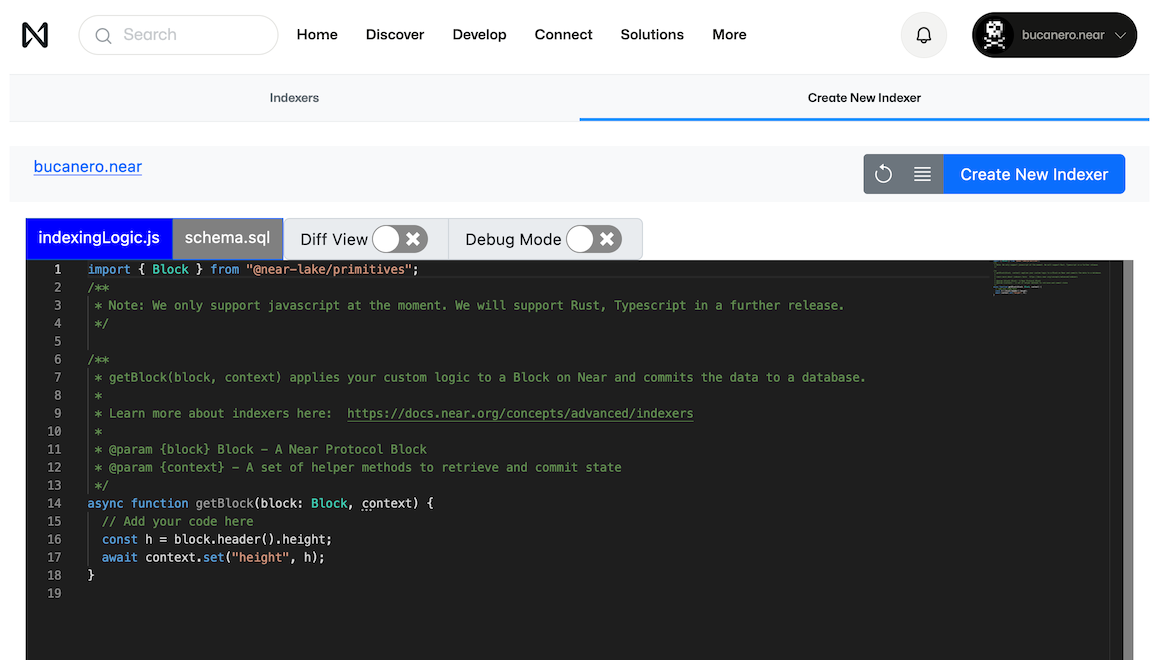This screenshot has height=660, width=1166.
Task: Click the code minimap preview
Action: [x=1047, y=278]
